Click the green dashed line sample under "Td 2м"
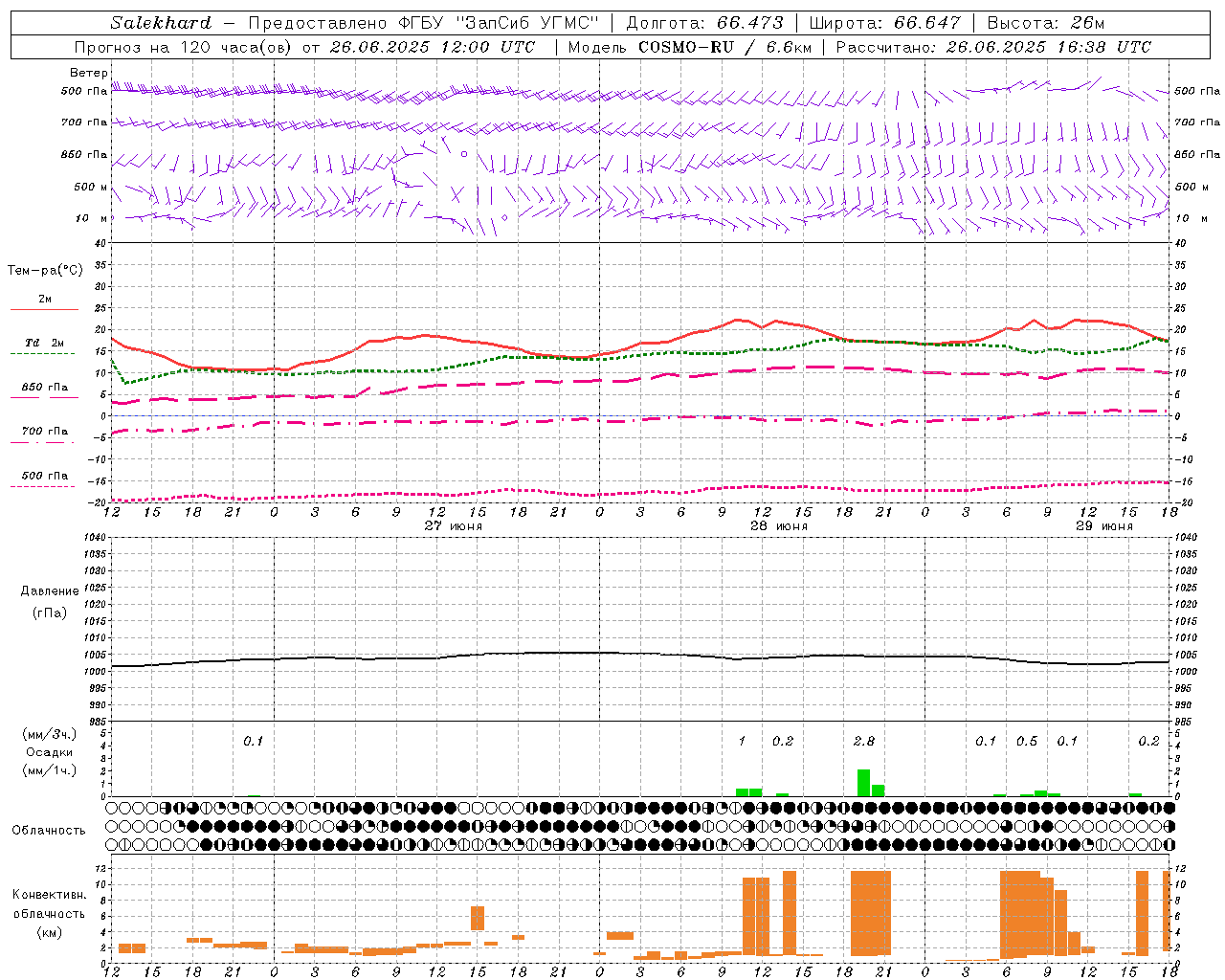 coord(42,353)
